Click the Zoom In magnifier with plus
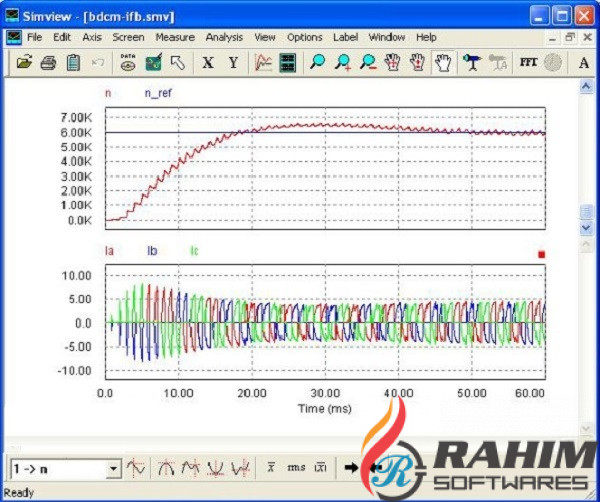 click(343, 62)
